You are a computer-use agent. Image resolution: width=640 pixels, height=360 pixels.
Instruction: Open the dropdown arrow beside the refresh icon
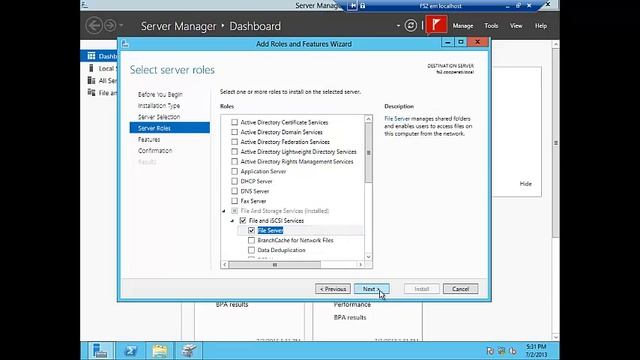[398, 26]
